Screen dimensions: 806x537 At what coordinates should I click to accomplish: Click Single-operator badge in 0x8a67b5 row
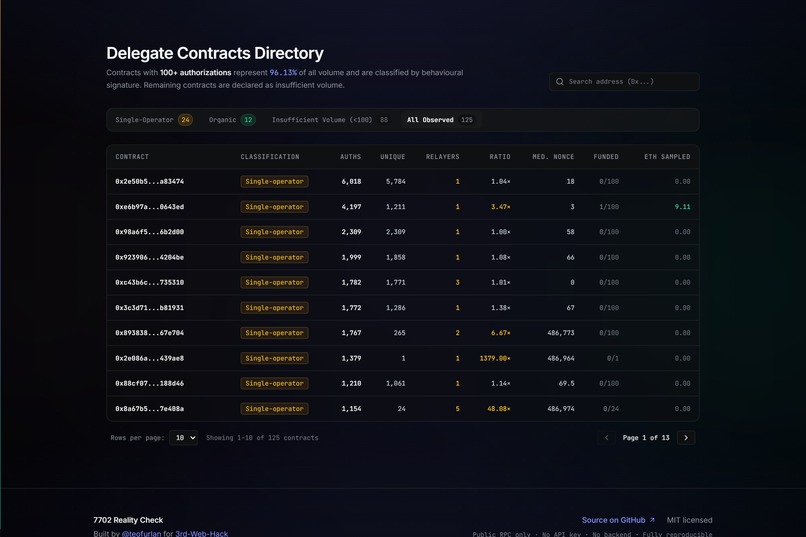[274, 409]
